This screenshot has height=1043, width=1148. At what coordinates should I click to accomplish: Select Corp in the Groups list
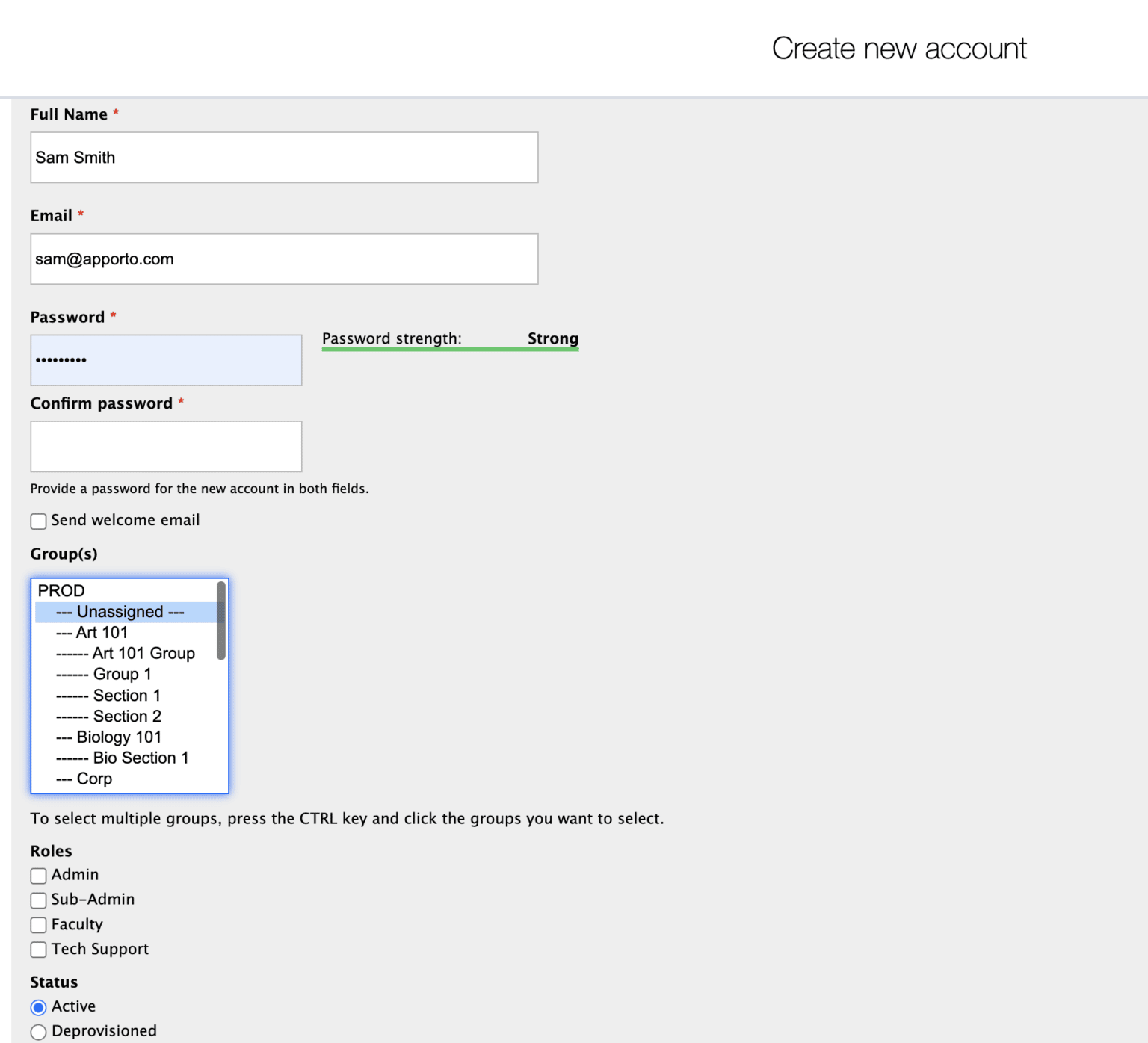click(84, 779)
